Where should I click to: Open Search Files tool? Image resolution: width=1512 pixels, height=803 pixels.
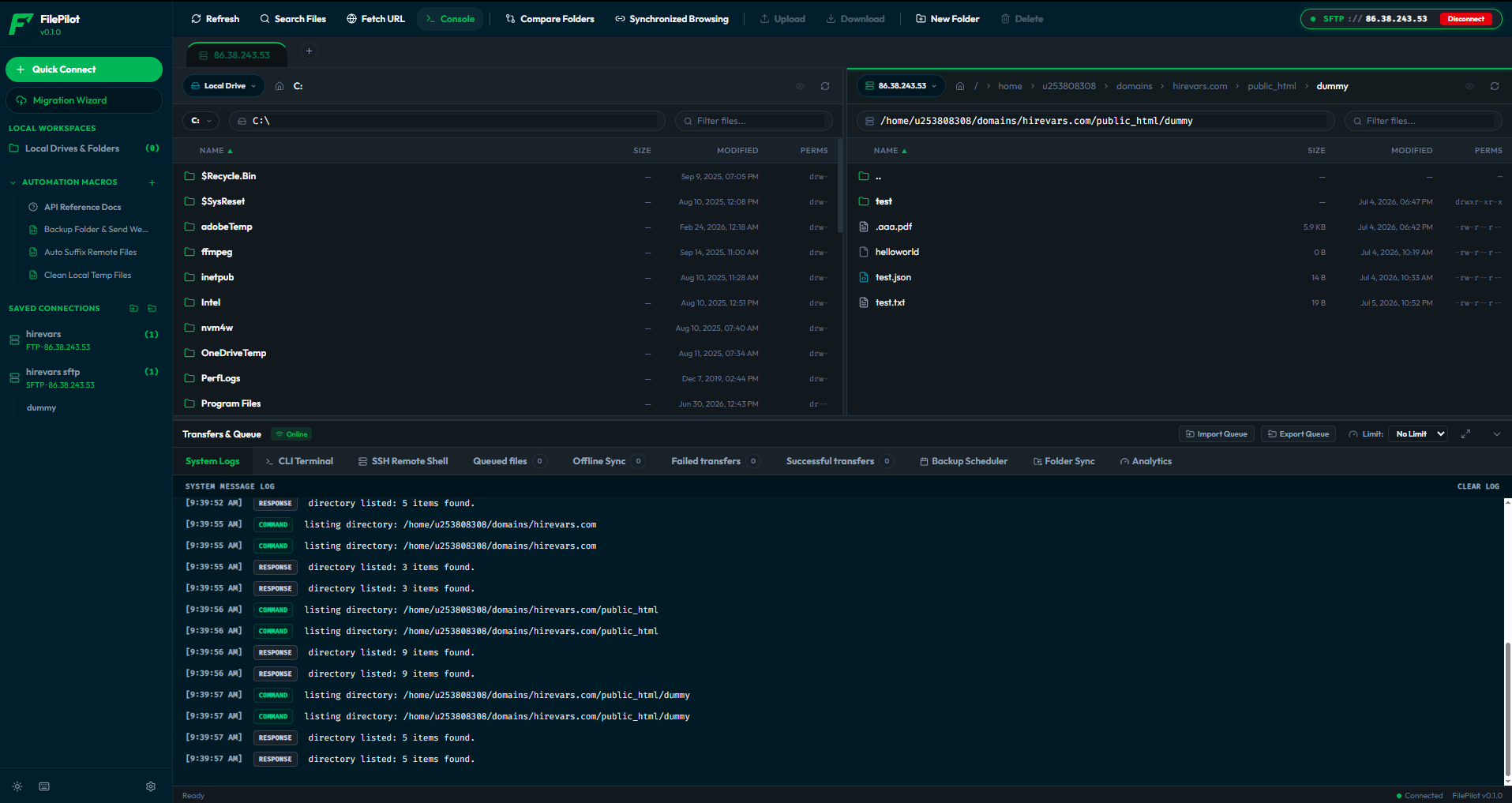293,19
